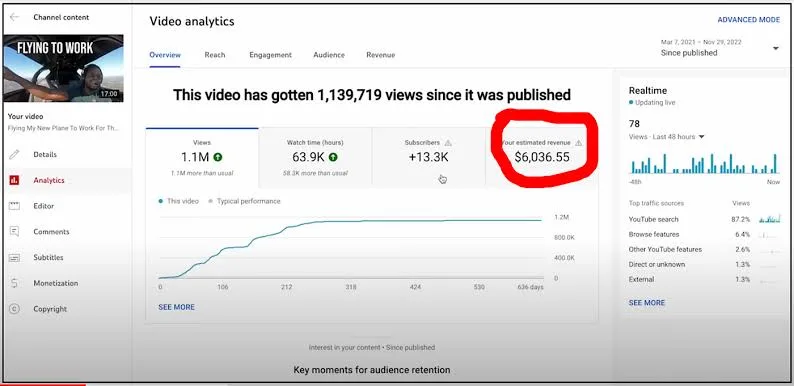Click warning triangle beside estimated revenue
The image size is (794, 386).
[578, 143]
